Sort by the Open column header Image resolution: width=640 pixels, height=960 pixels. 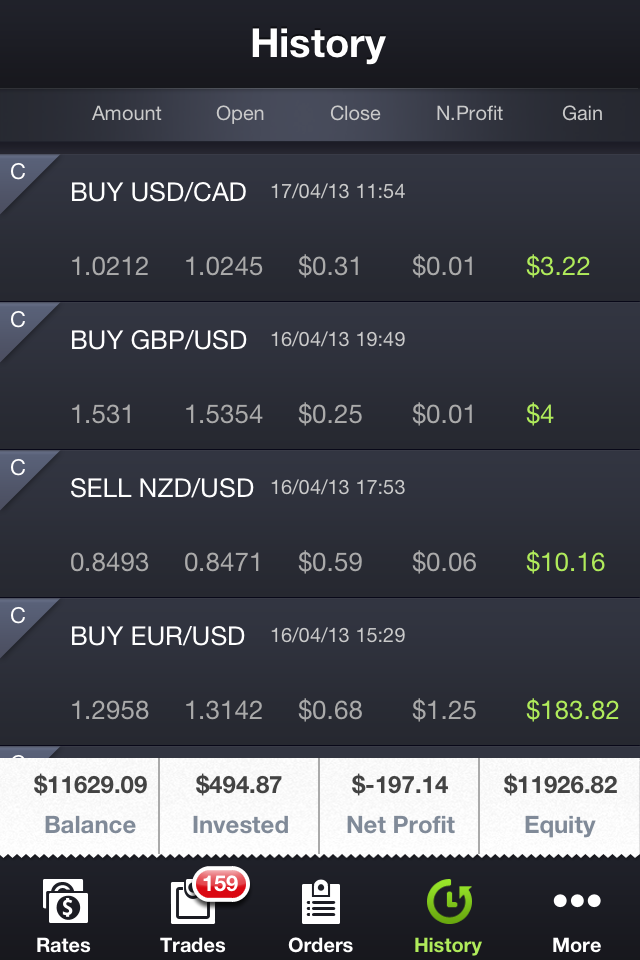coord(240,114)
